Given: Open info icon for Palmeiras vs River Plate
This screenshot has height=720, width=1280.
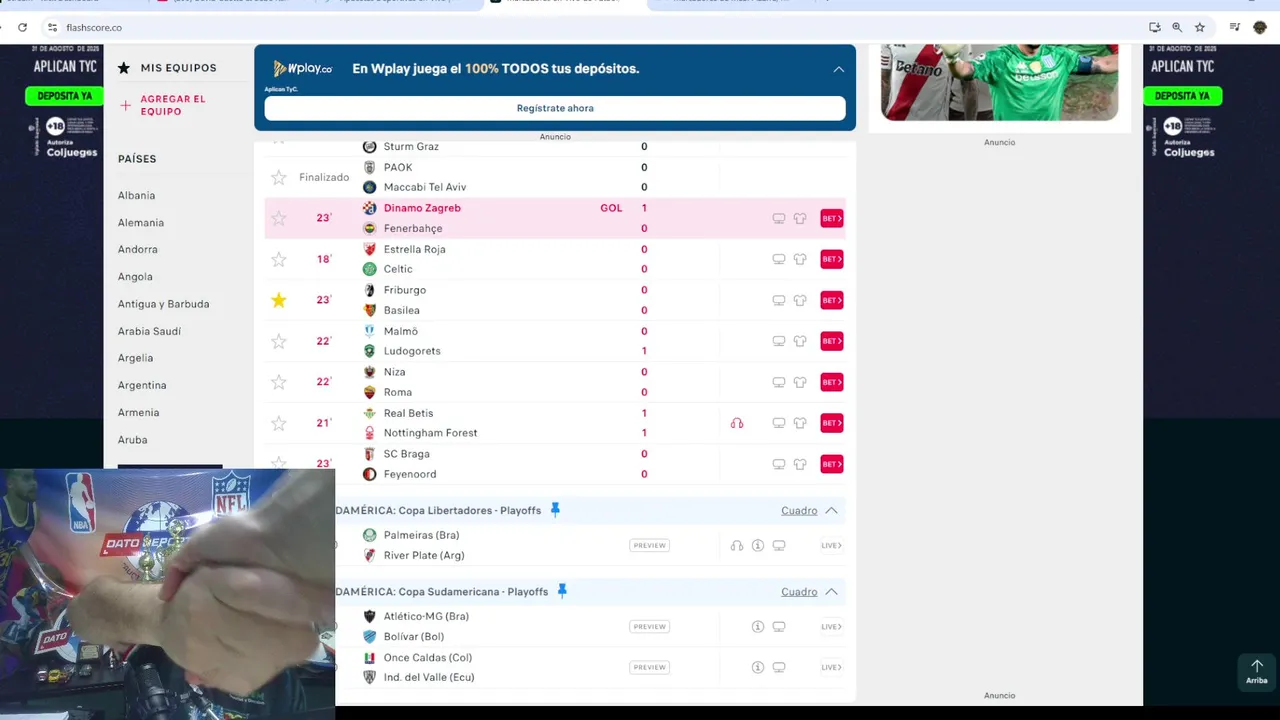Looking at the screenshot, I should (758, 546).
